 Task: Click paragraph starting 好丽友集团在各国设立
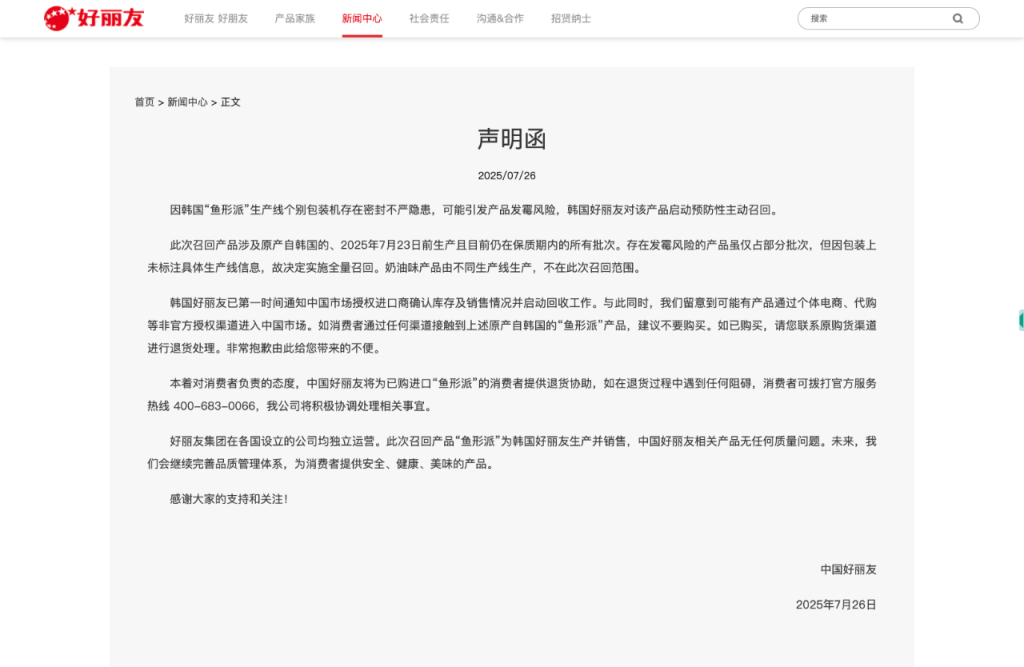511,452
